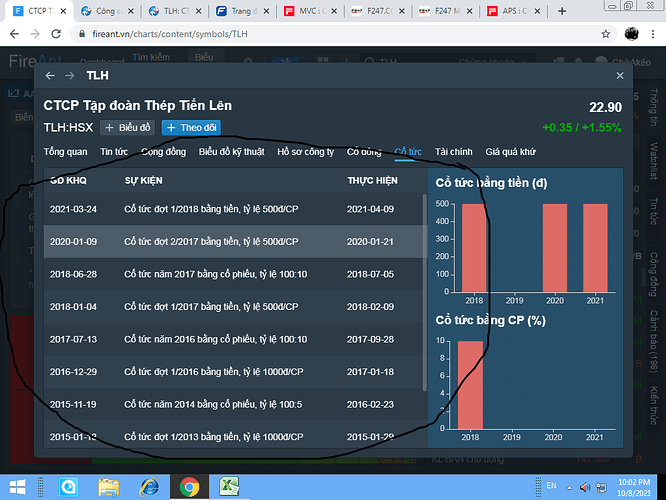This screenshot has width=666, height=500.
Task: Click the 2021-04-09 execution date cell
Action: [370, 209]
